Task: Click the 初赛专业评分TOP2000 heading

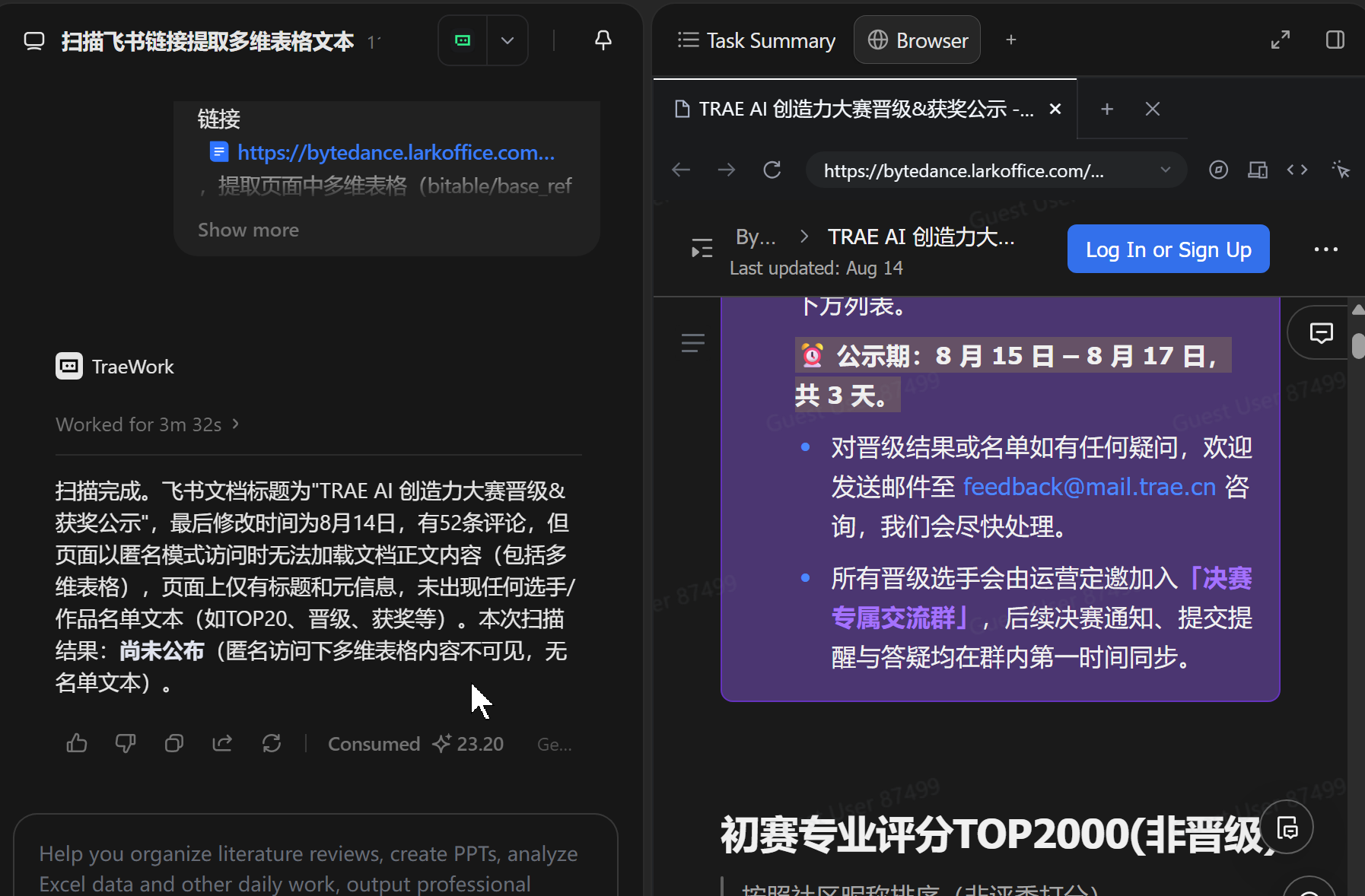Action: 997,834
